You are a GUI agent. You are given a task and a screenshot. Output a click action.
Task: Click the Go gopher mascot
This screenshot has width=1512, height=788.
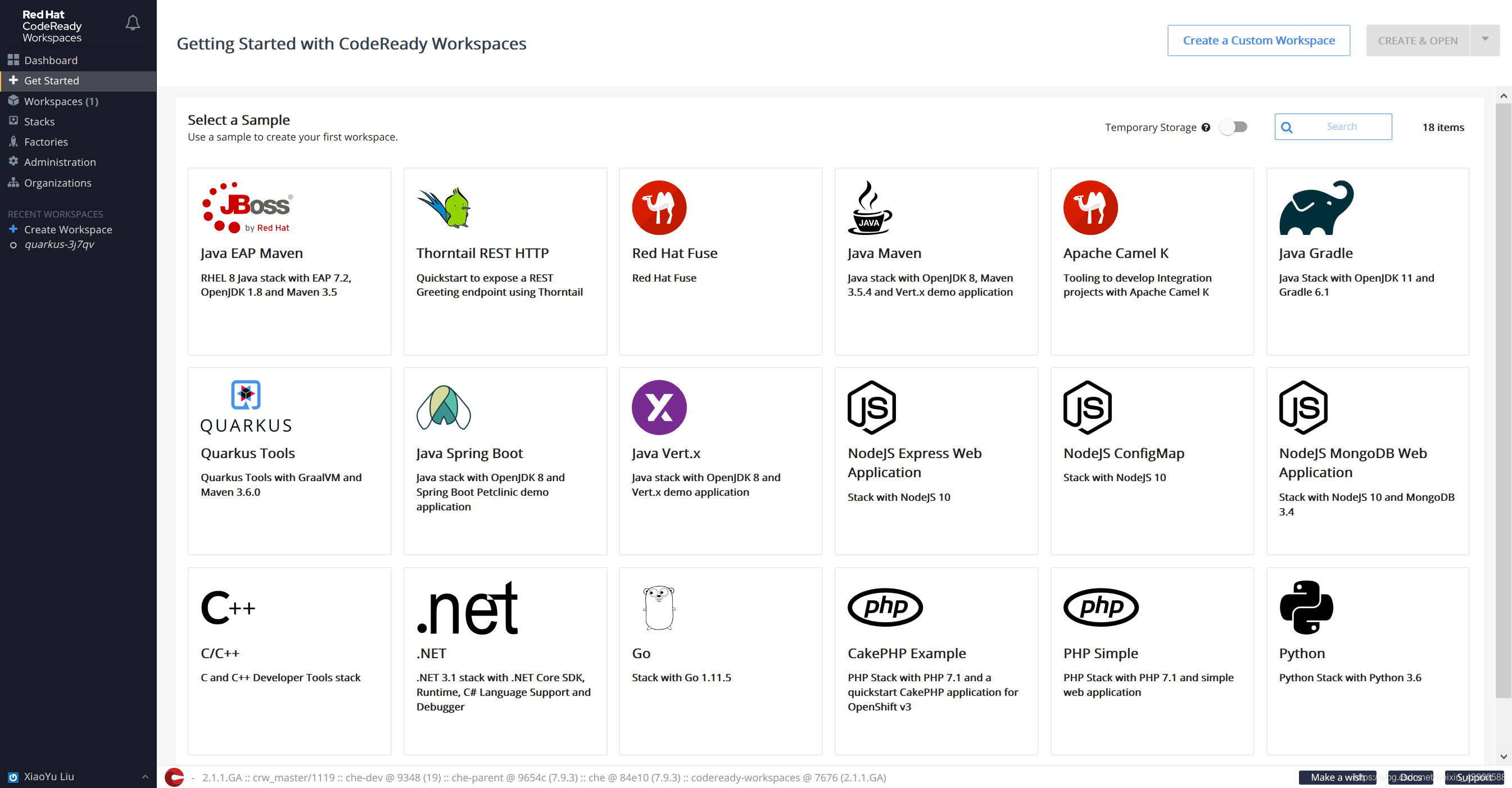pyautogui.click(x=659, y=607)
